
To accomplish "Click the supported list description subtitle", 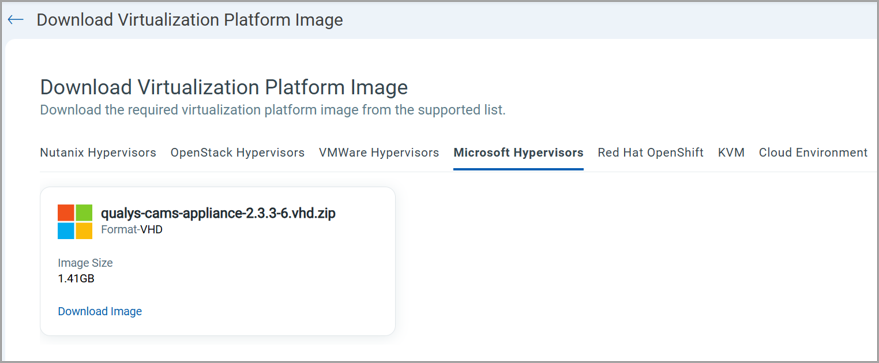I will pos(272,110).
